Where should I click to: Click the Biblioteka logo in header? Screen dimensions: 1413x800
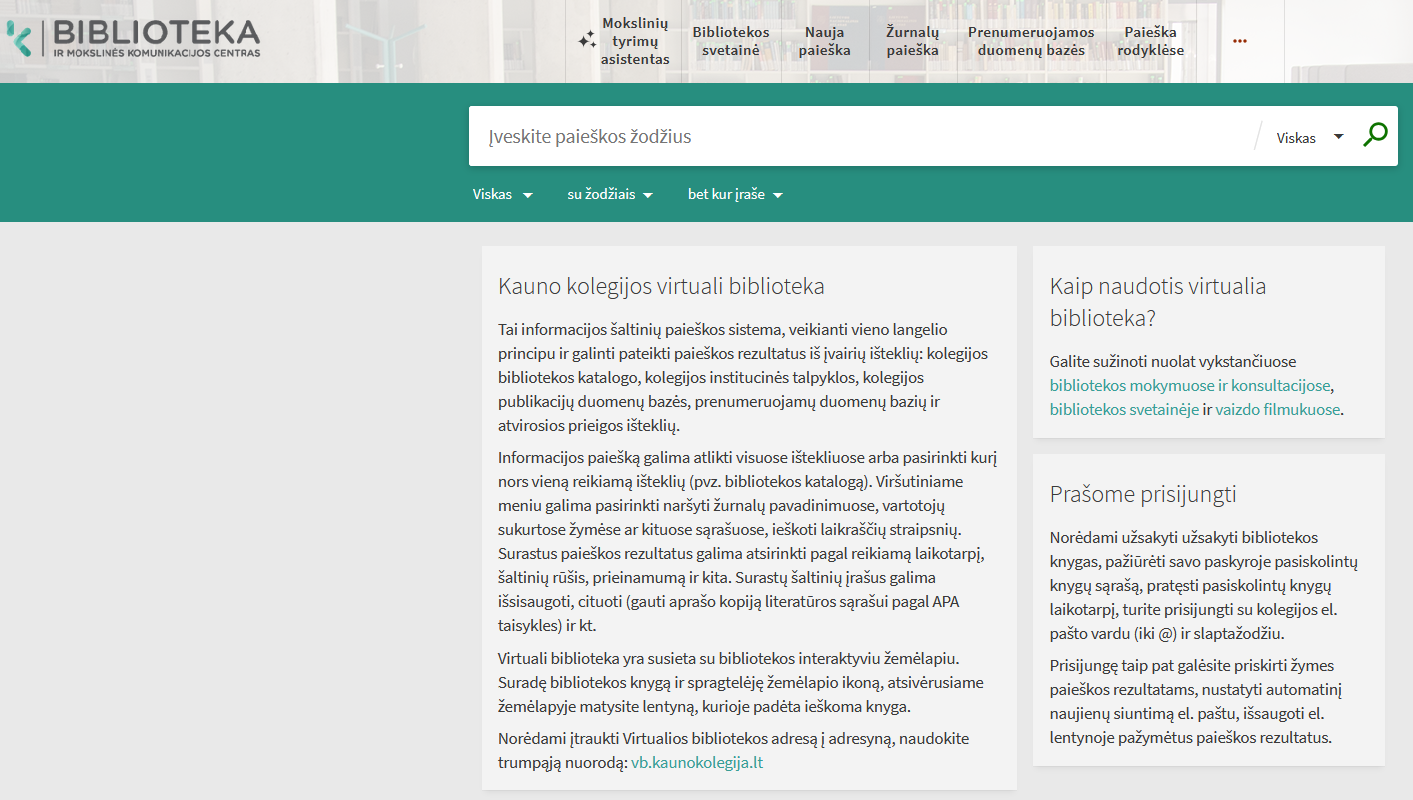click(134, 39)
